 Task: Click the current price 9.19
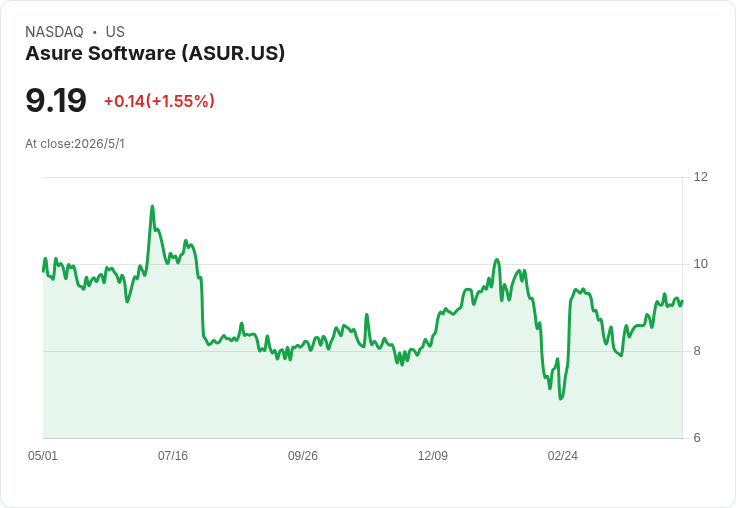56,100
